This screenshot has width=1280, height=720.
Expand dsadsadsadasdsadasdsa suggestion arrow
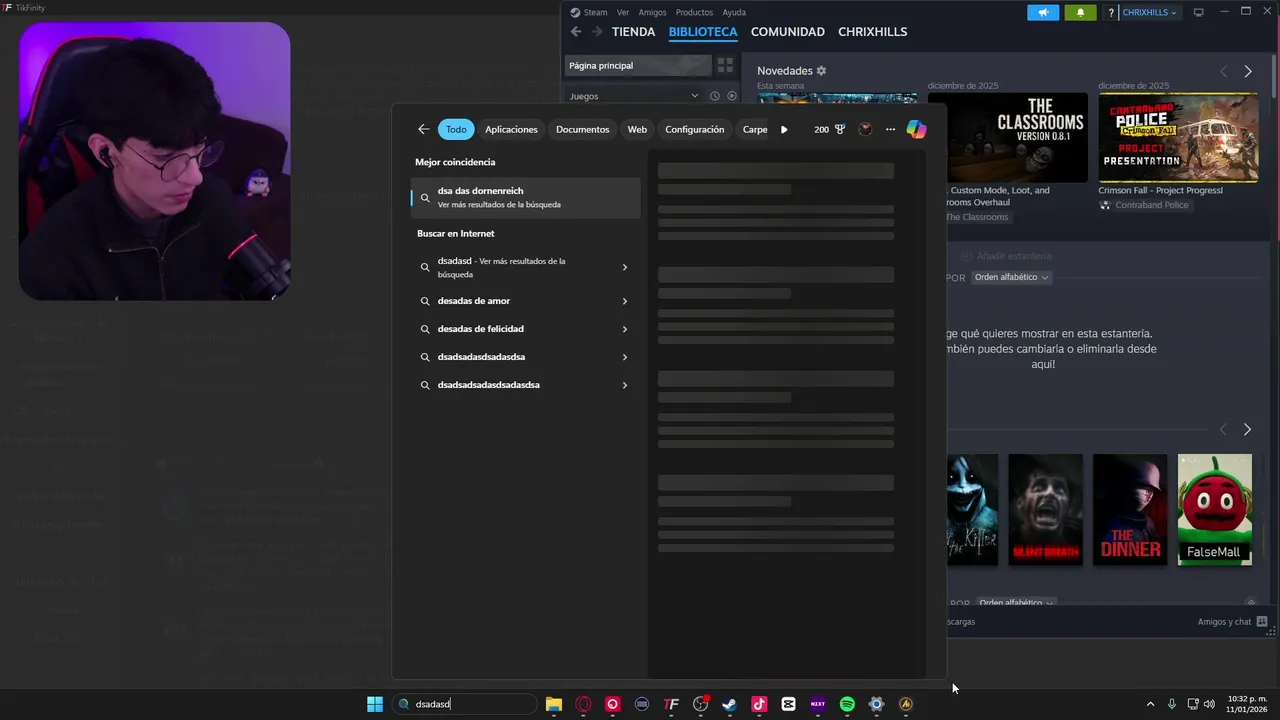click(x=625, y=385)
